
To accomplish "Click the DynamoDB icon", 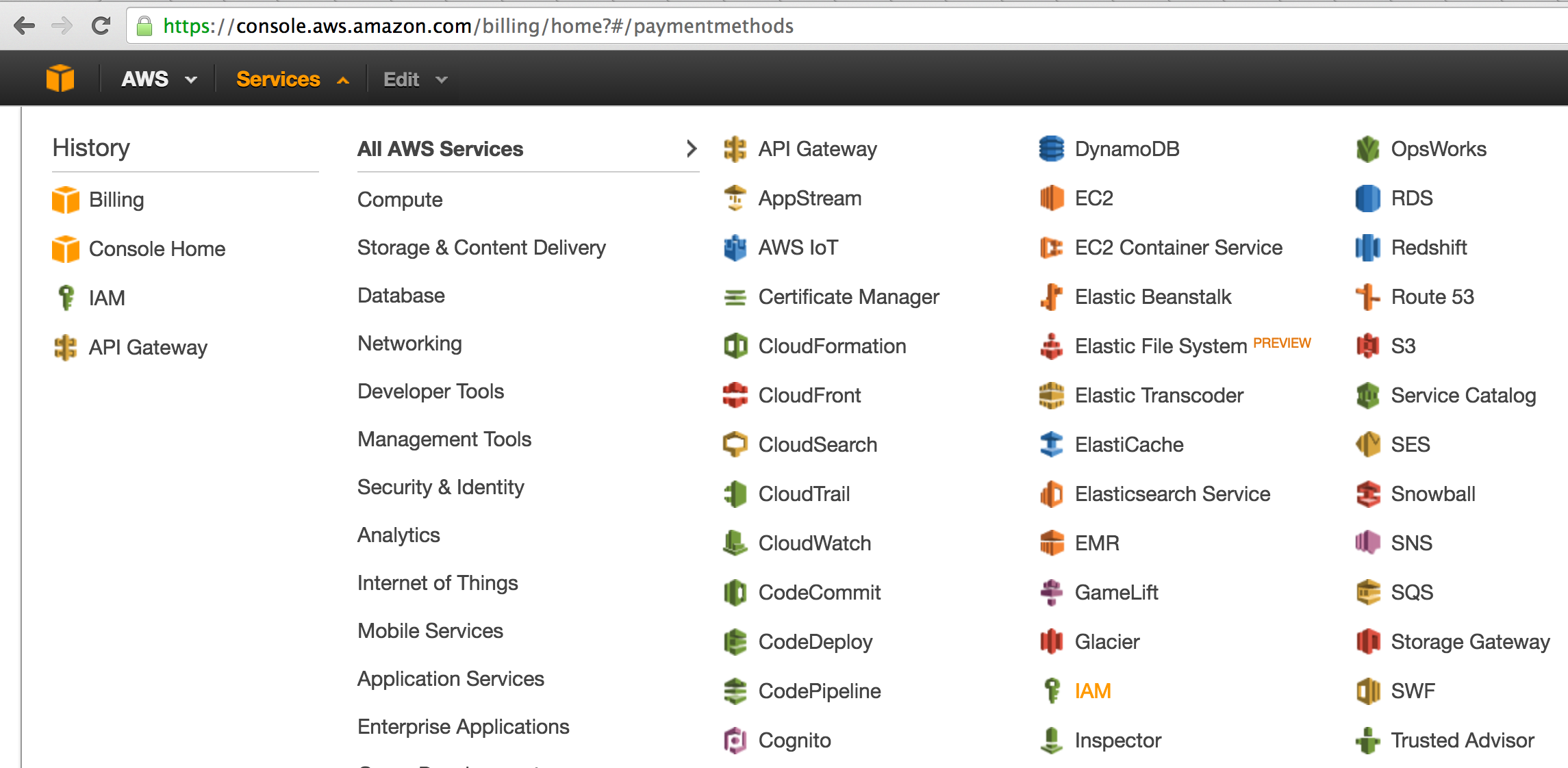I will [x=1051, y=149].
